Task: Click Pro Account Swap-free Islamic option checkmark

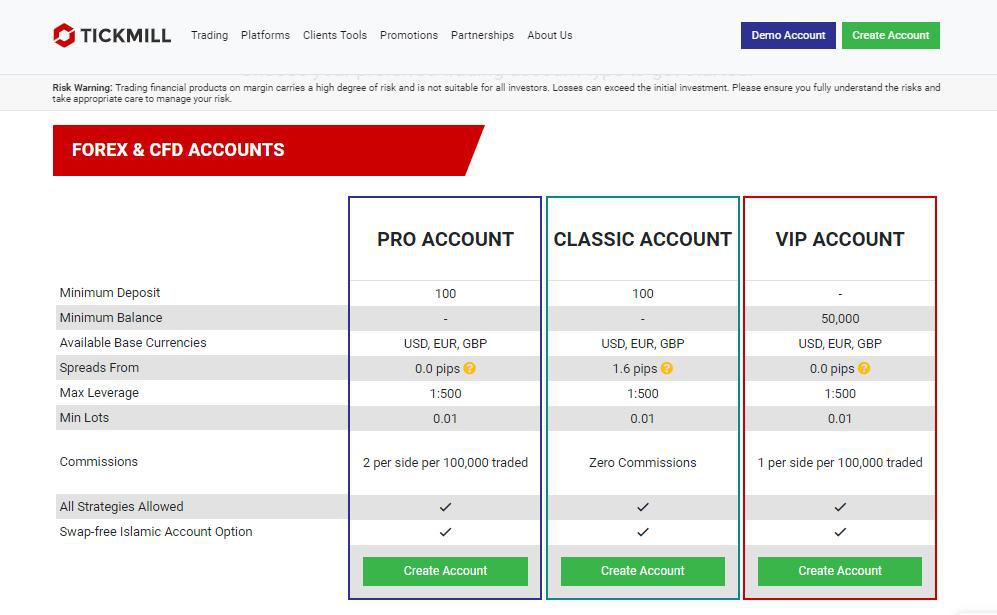Action: tap(445, 532)
